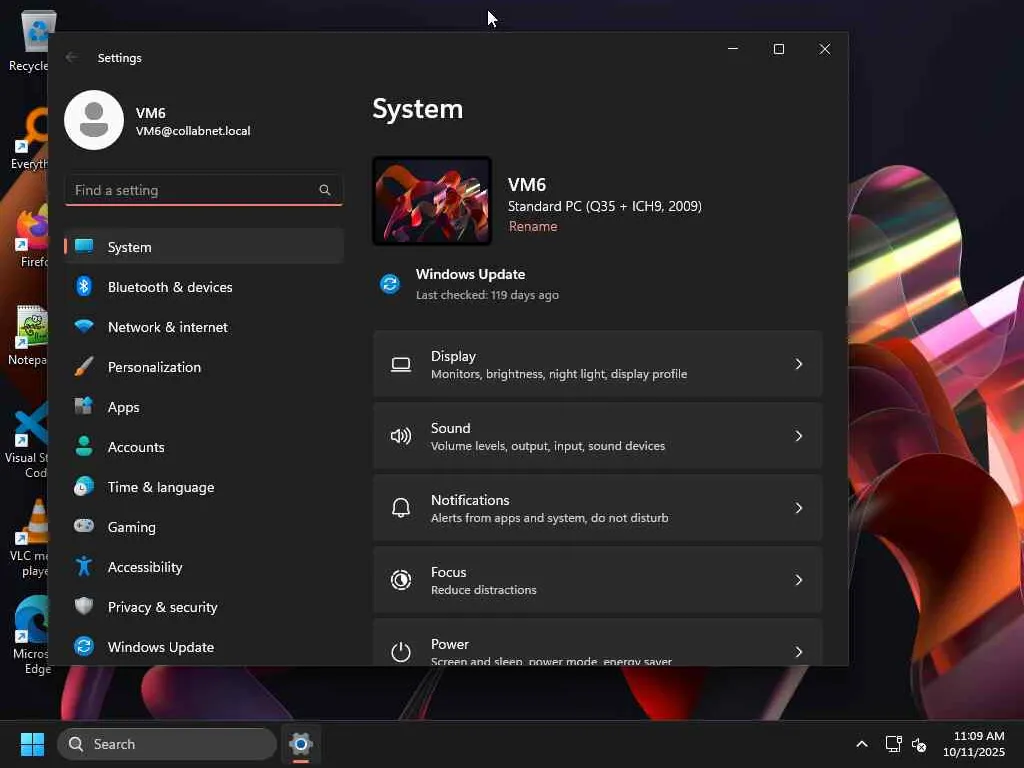The image size is (1024, 768).
Task: Click the Find a setting search field
Action: pyautogui.click(x=204, y=190)
